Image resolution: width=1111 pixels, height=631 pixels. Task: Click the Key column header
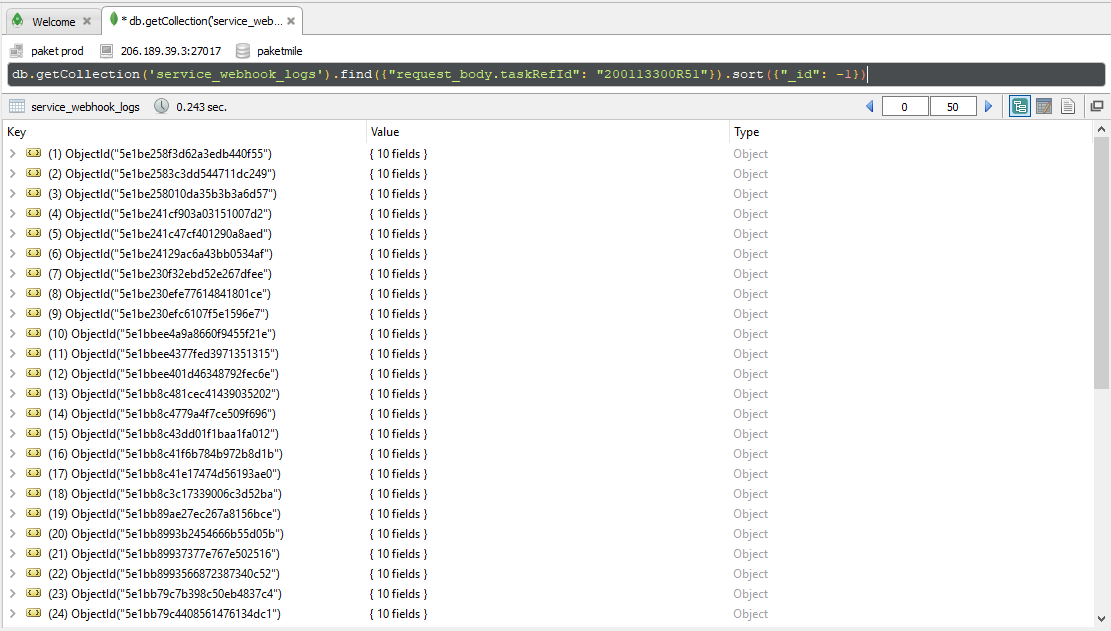tap(184, 132)
